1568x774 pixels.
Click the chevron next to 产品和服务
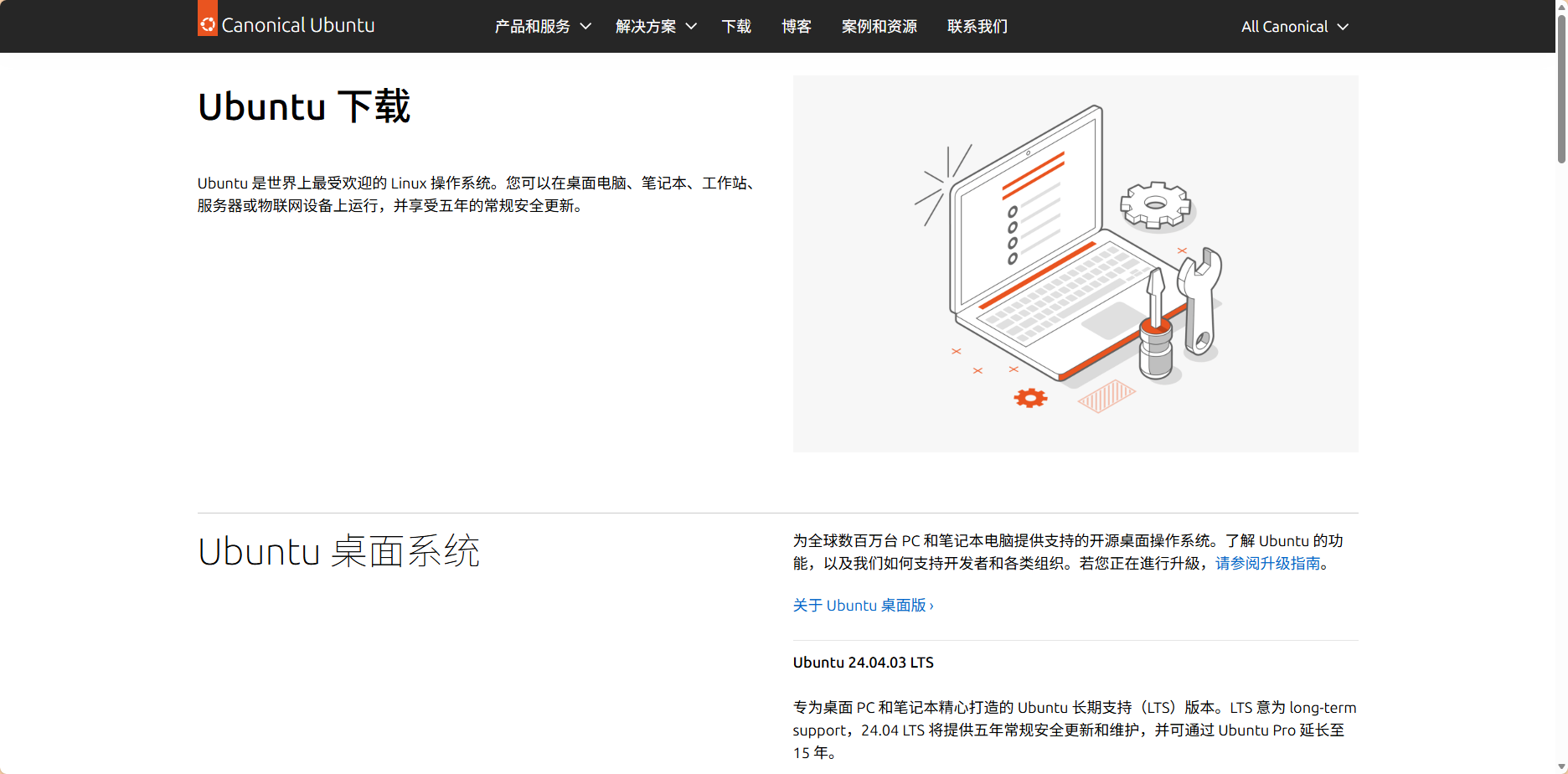[x=585, y=27]
